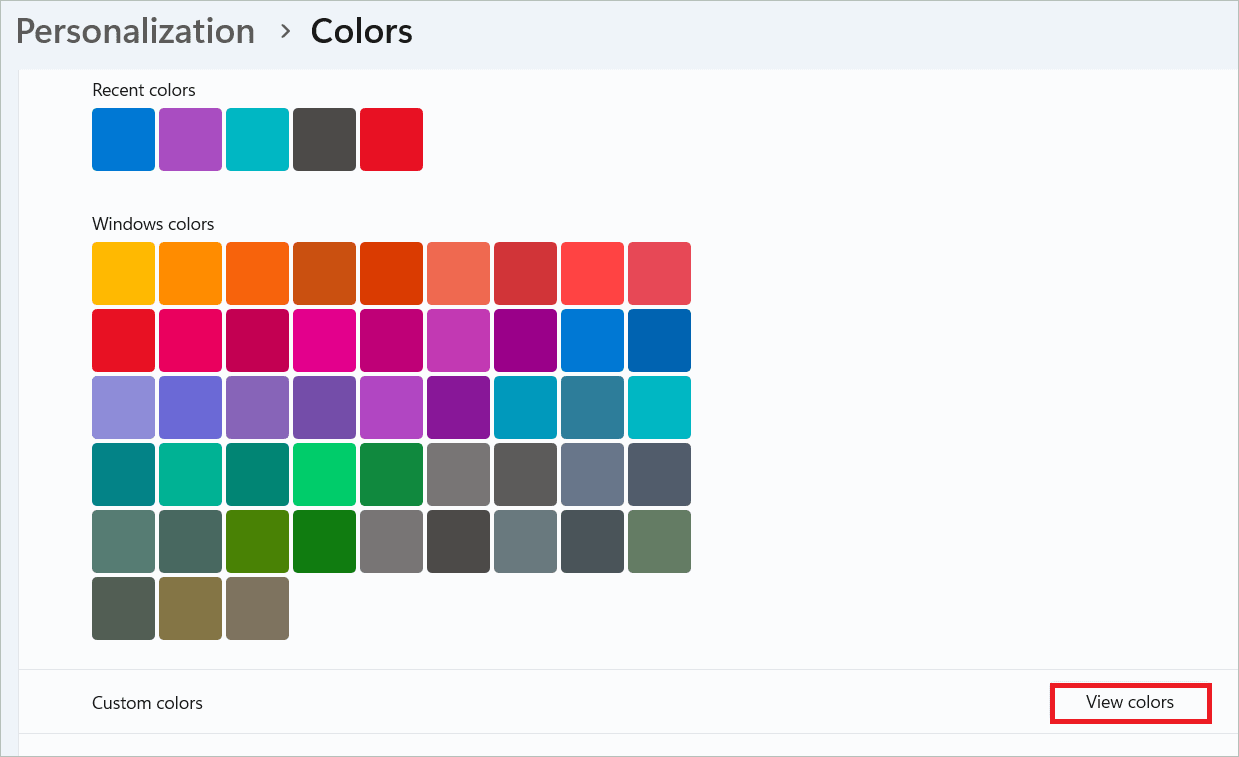Select the dark teal swatch starting fourth row
Image resolution: width=1239 pixels, height=757 pixels.
pyautogui.click(x=123, y=474)
